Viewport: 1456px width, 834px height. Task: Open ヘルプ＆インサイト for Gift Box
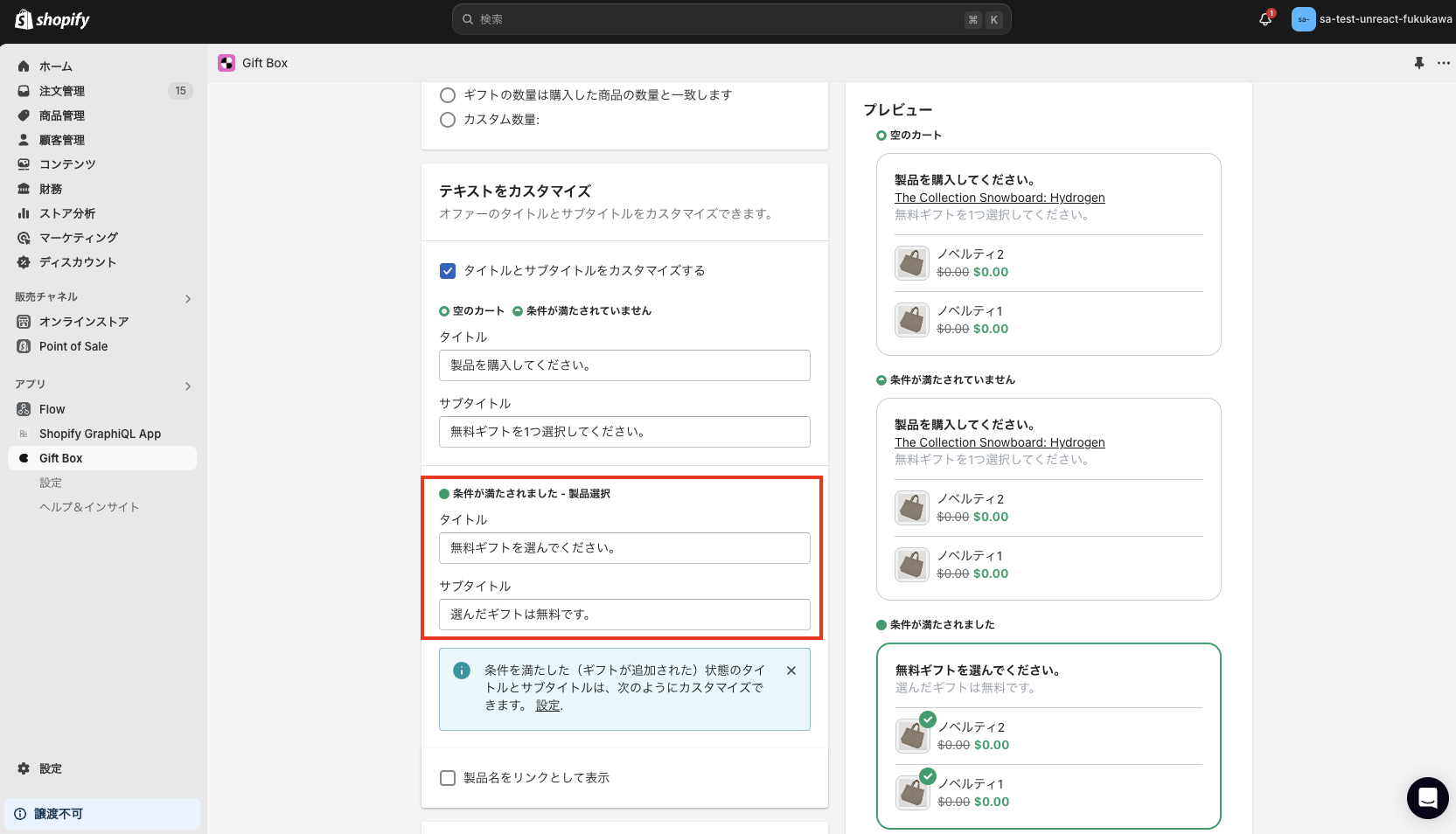pyautogui.click(x=89, y=507)
